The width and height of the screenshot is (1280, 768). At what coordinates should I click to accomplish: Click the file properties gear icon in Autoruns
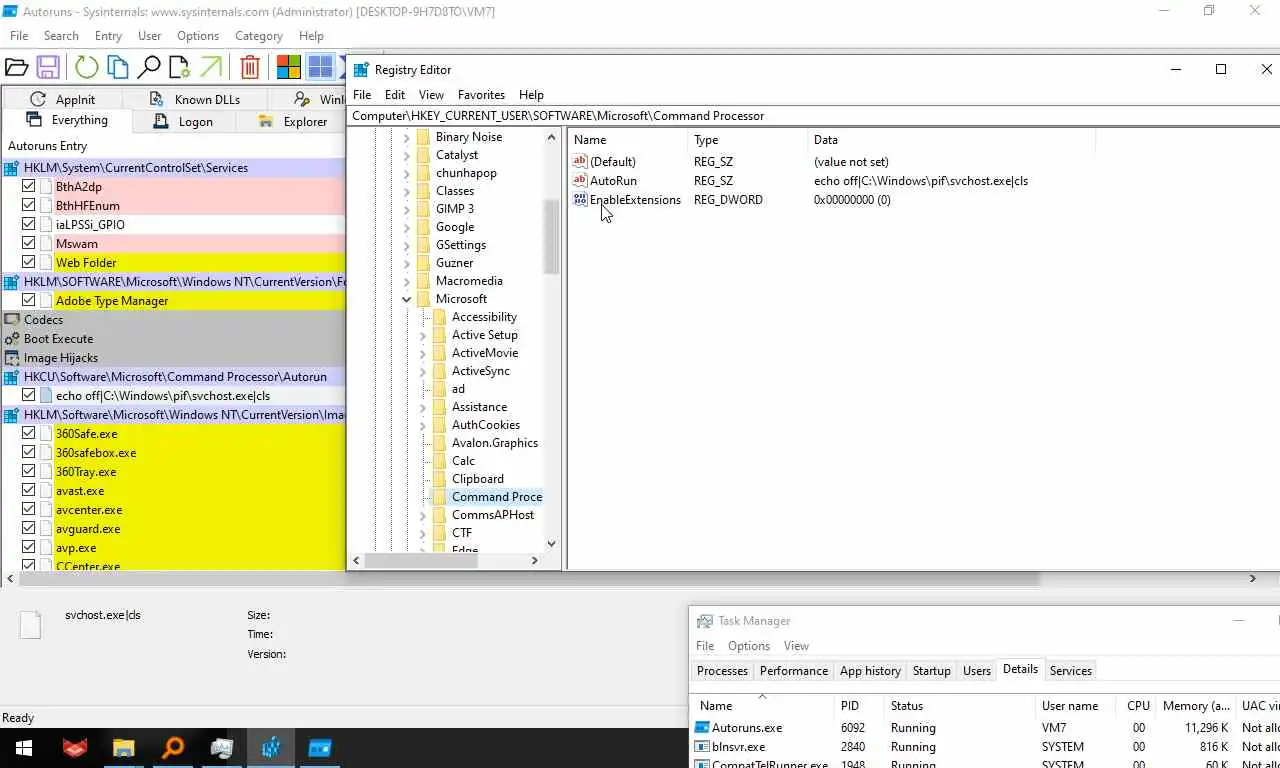click(179, 67)
